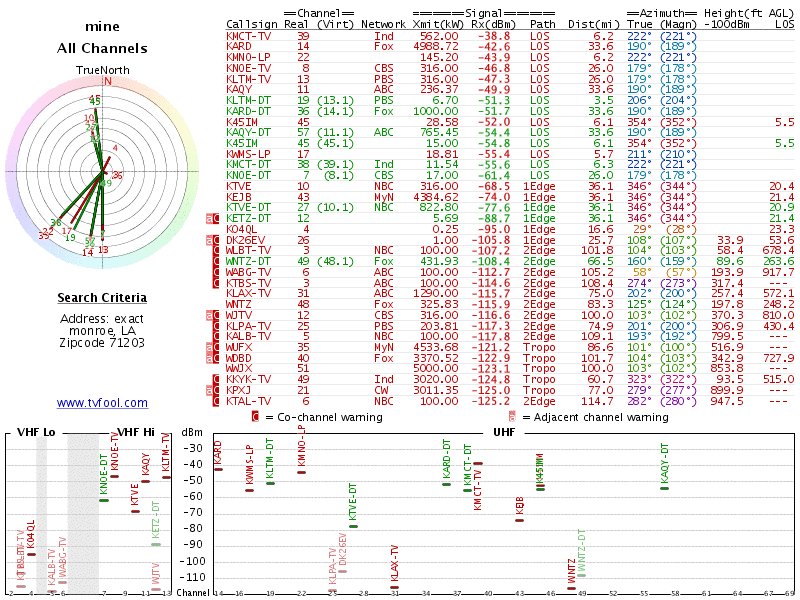Click the co-channel warning icon for KKYK-TV
Viewport: 800px width, 600px height.
217,379
